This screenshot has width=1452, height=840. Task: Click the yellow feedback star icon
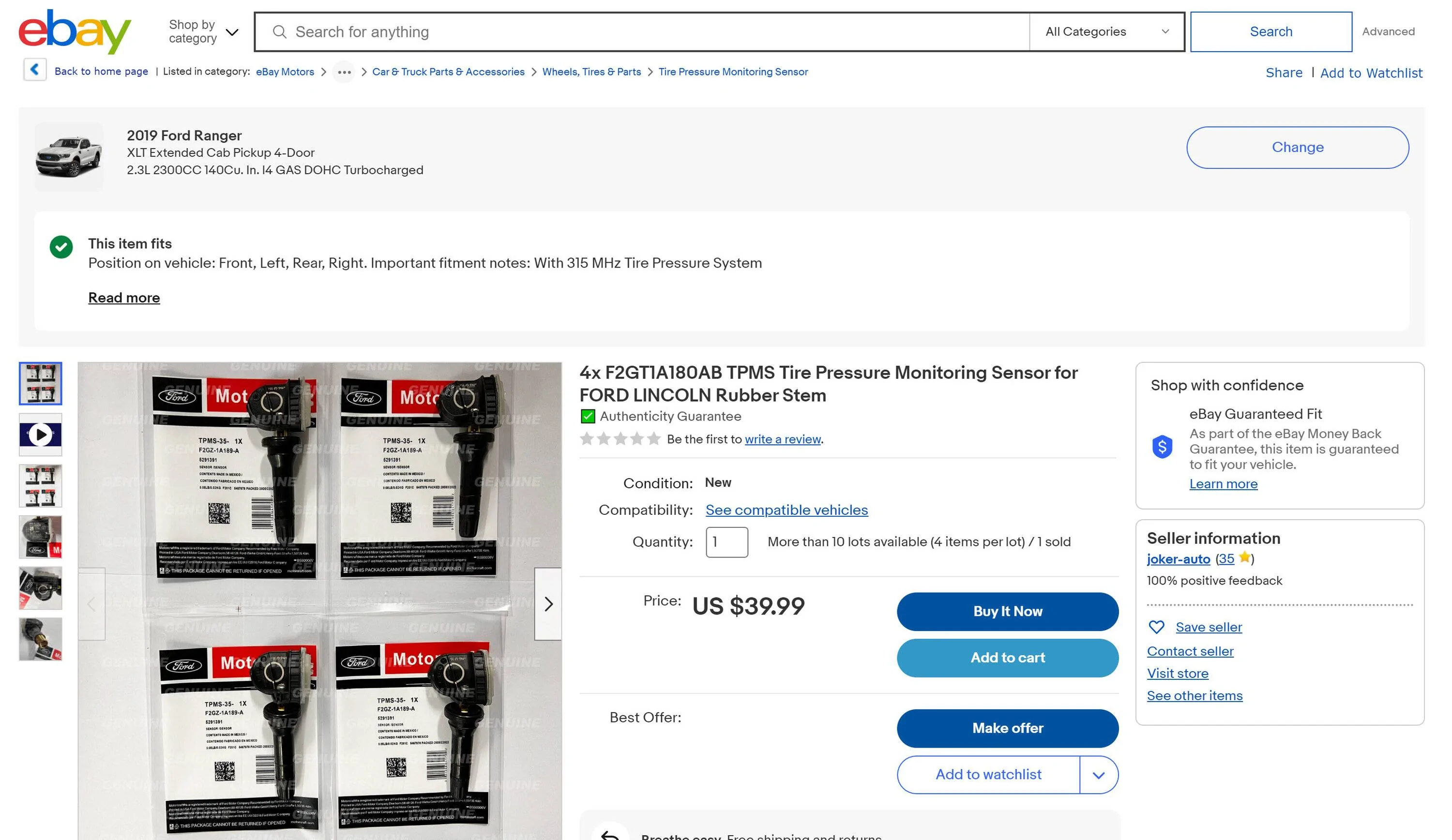tap(1244, 557)
